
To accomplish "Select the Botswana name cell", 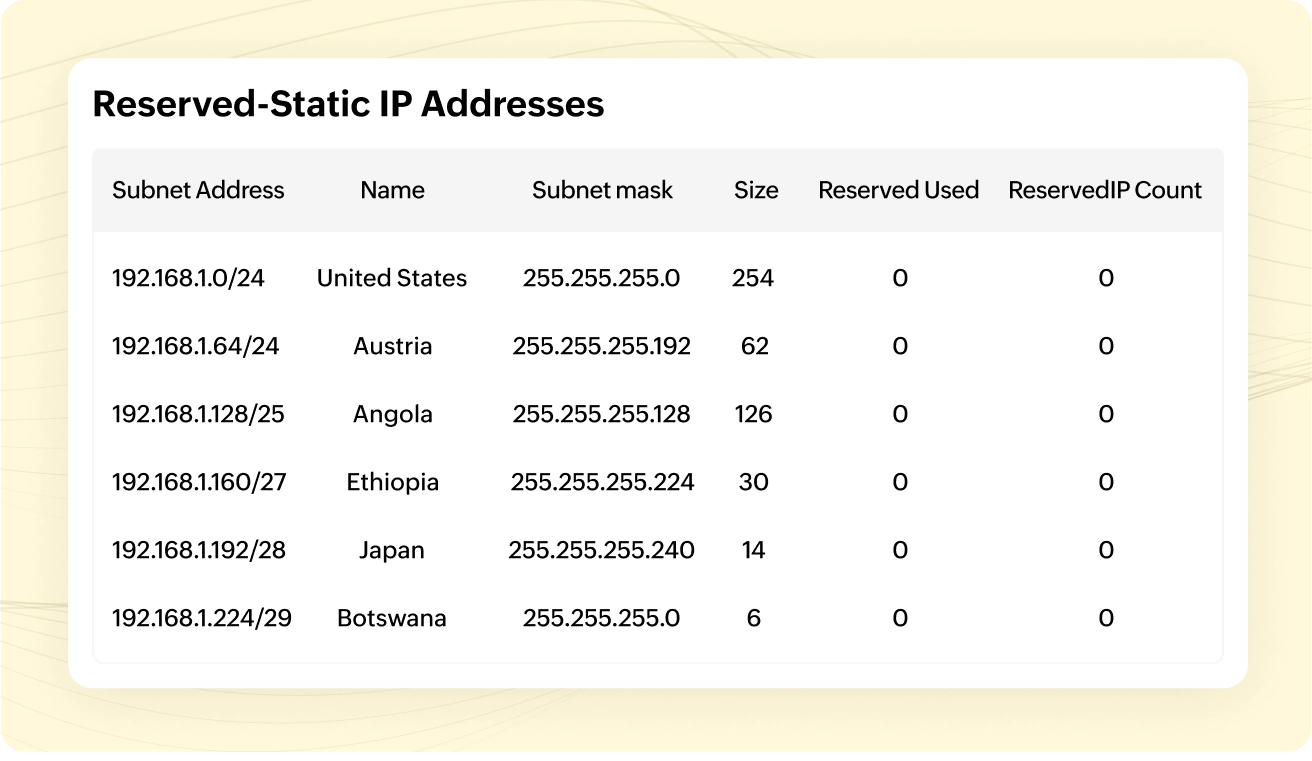I will [392, 618].
